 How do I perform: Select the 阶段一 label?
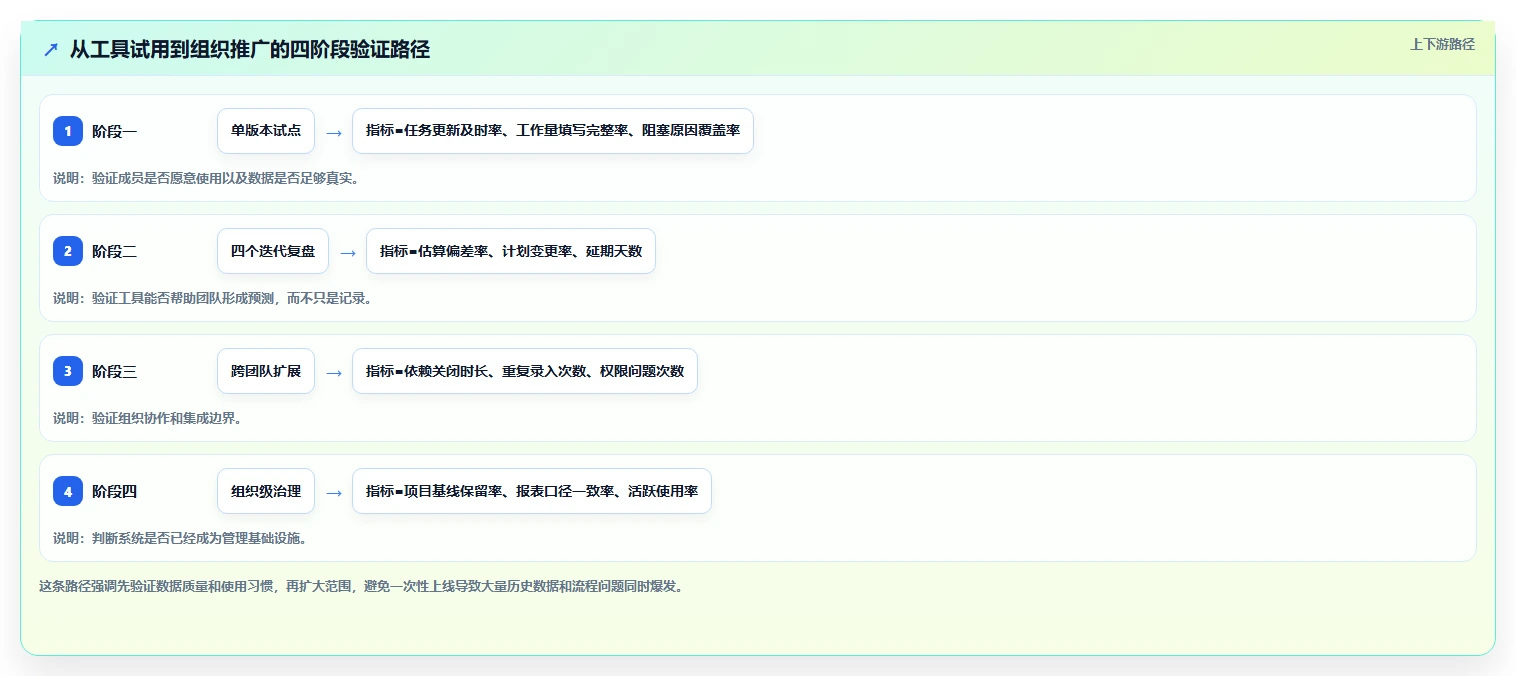pyautogui.click(x=115, y=131)
